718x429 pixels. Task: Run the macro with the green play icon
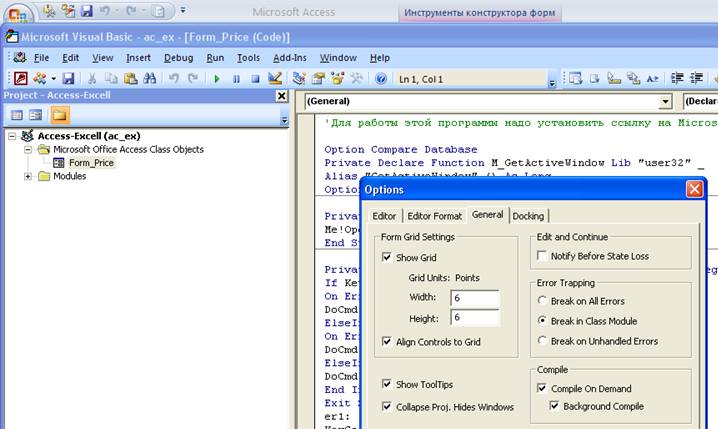[217, 79]
